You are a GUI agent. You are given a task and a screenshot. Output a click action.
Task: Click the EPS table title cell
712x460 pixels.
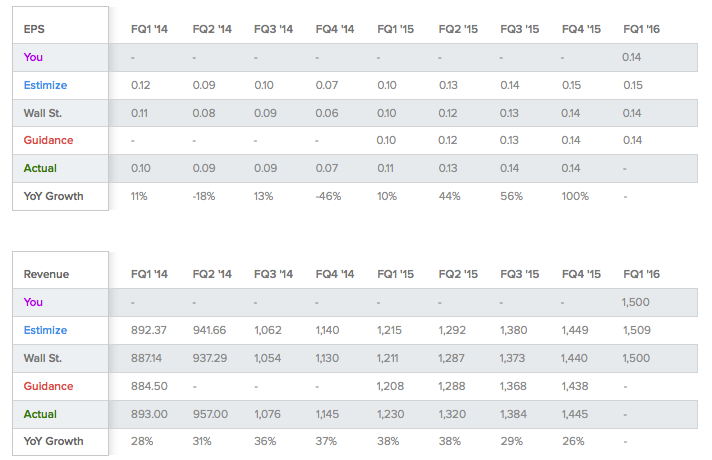[x=60, y=25]
